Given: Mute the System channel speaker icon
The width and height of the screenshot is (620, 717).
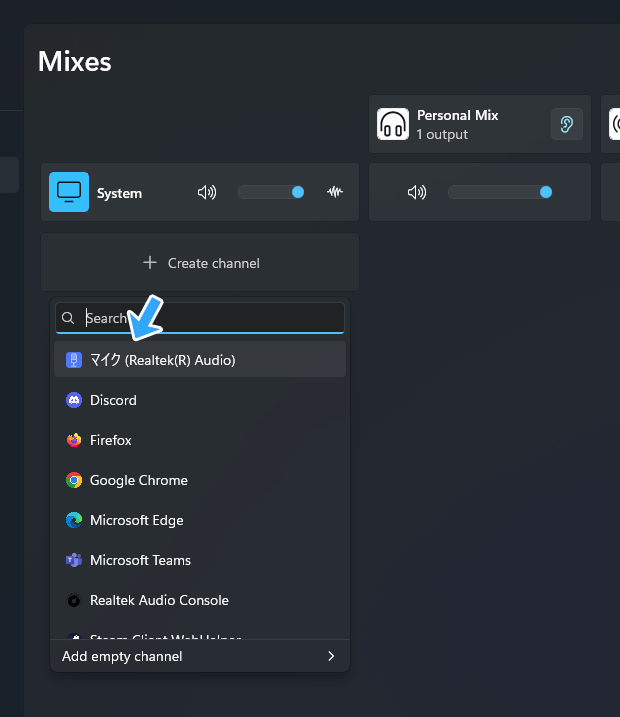Looking at the screenshot, I should 207,192.
